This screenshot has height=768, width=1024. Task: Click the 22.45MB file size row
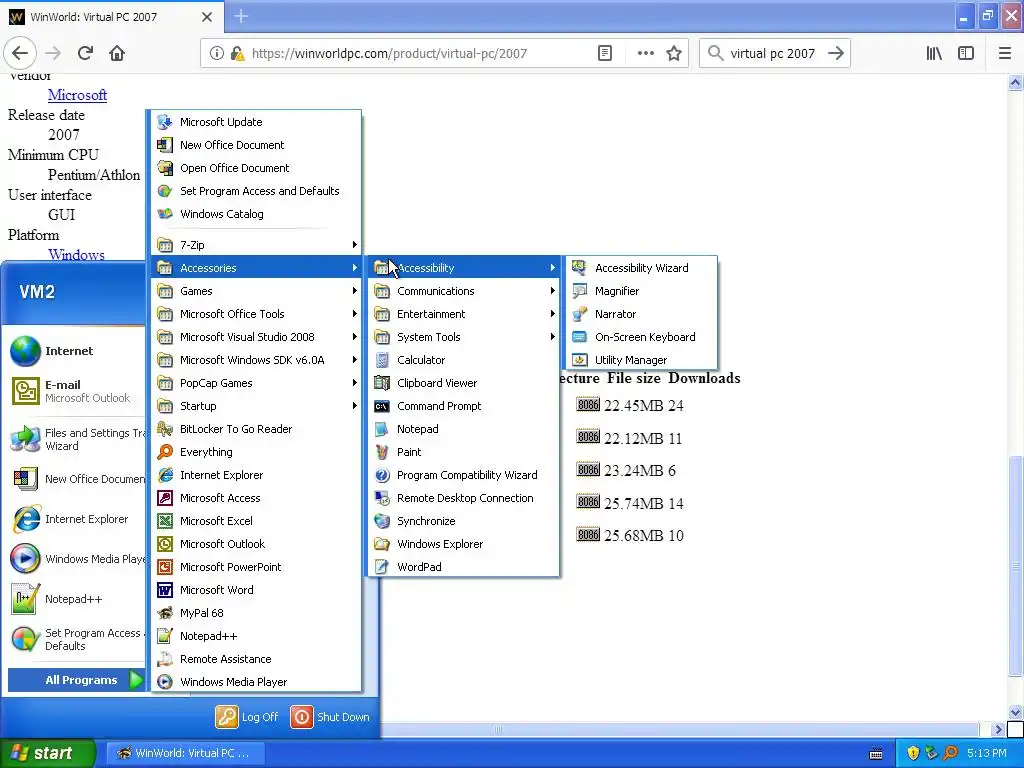(x=630, y=406)
